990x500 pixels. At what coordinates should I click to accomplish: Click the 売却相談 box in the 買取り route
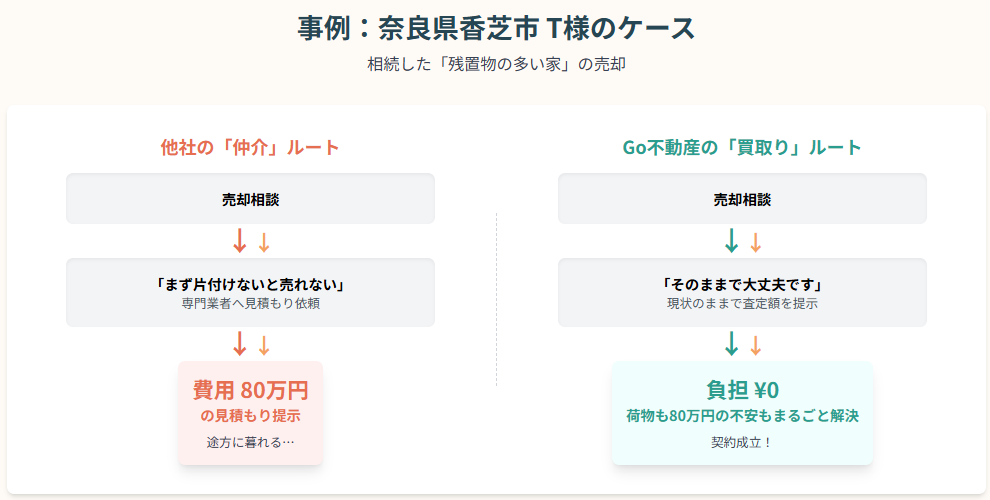pos(742,199)
